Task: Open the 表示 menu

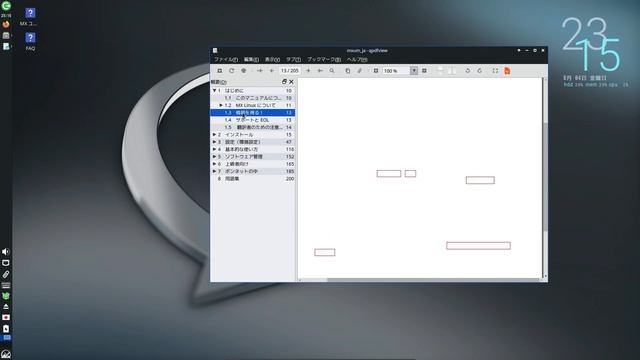Action: tap(272, 60)
